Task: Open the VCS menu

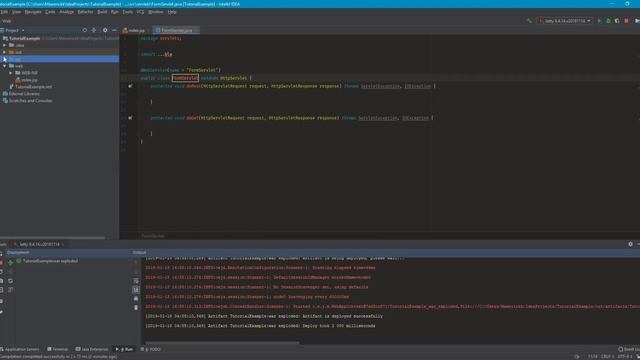Action: tap(140, 12)
